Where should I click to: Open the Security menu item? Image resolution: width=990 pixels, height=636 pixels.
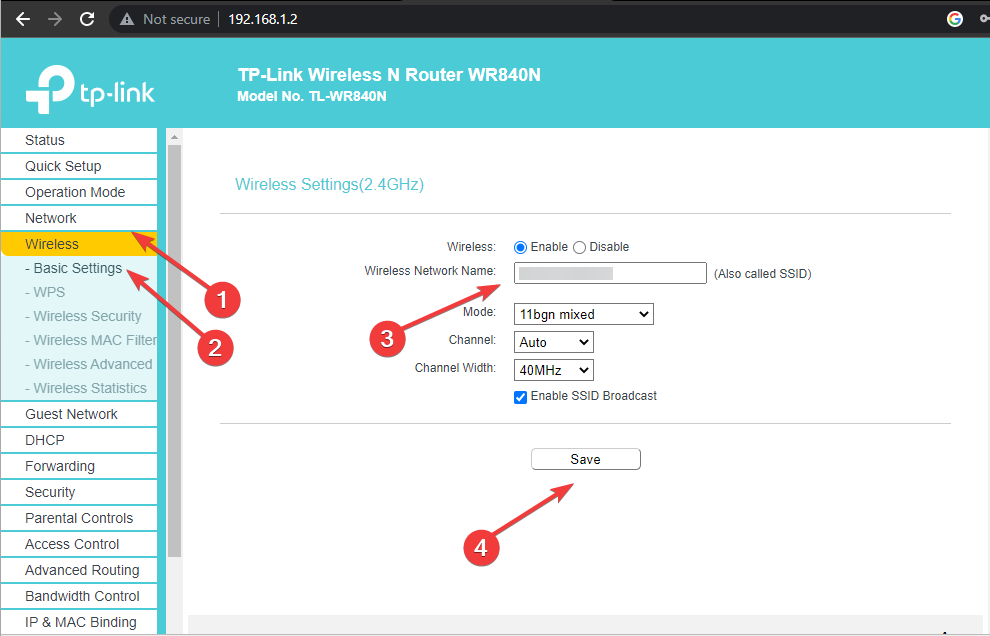tap(79, 492)
